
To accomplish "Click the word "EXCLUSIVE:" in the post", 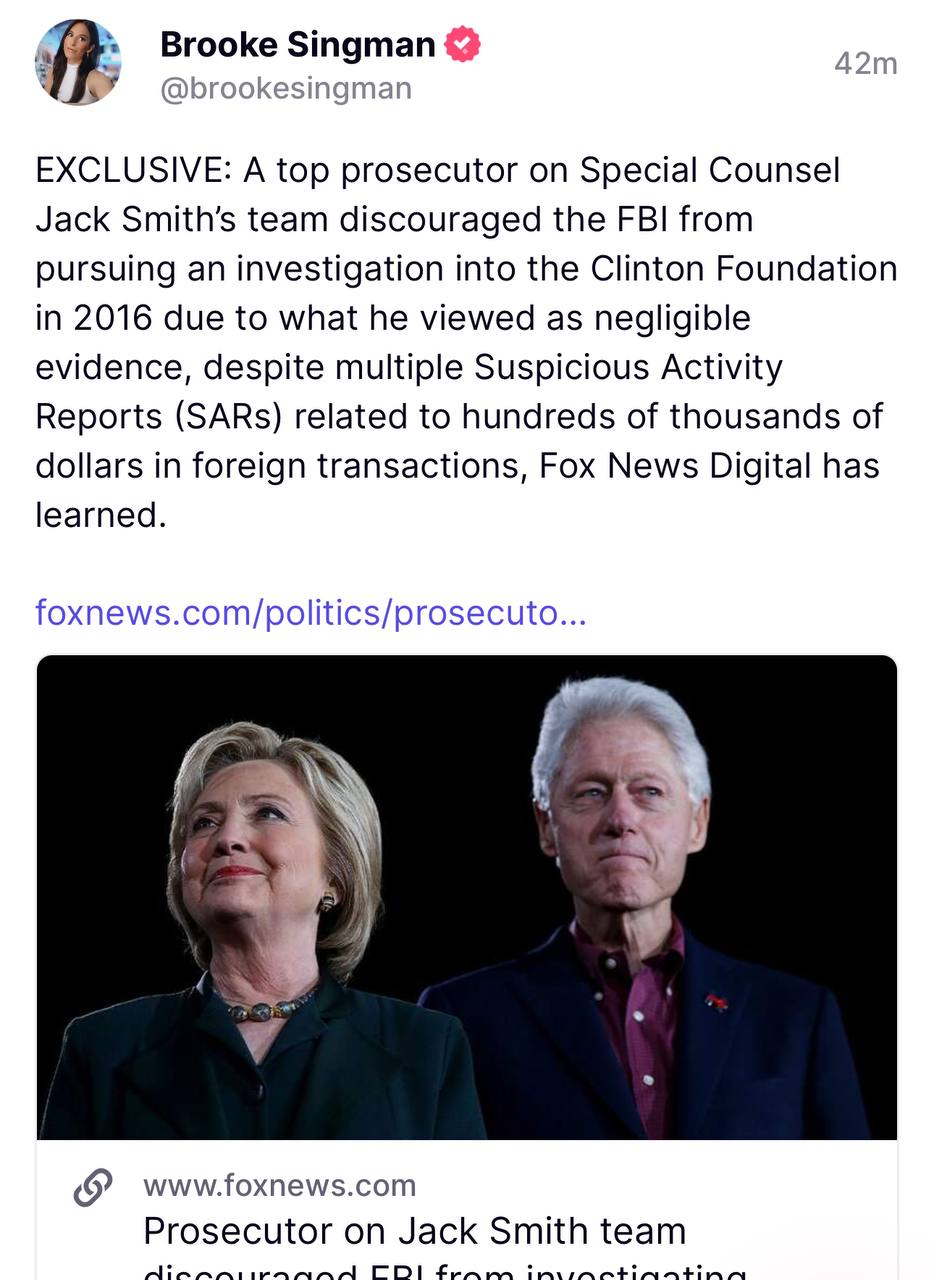I will [x=134, y=170].
